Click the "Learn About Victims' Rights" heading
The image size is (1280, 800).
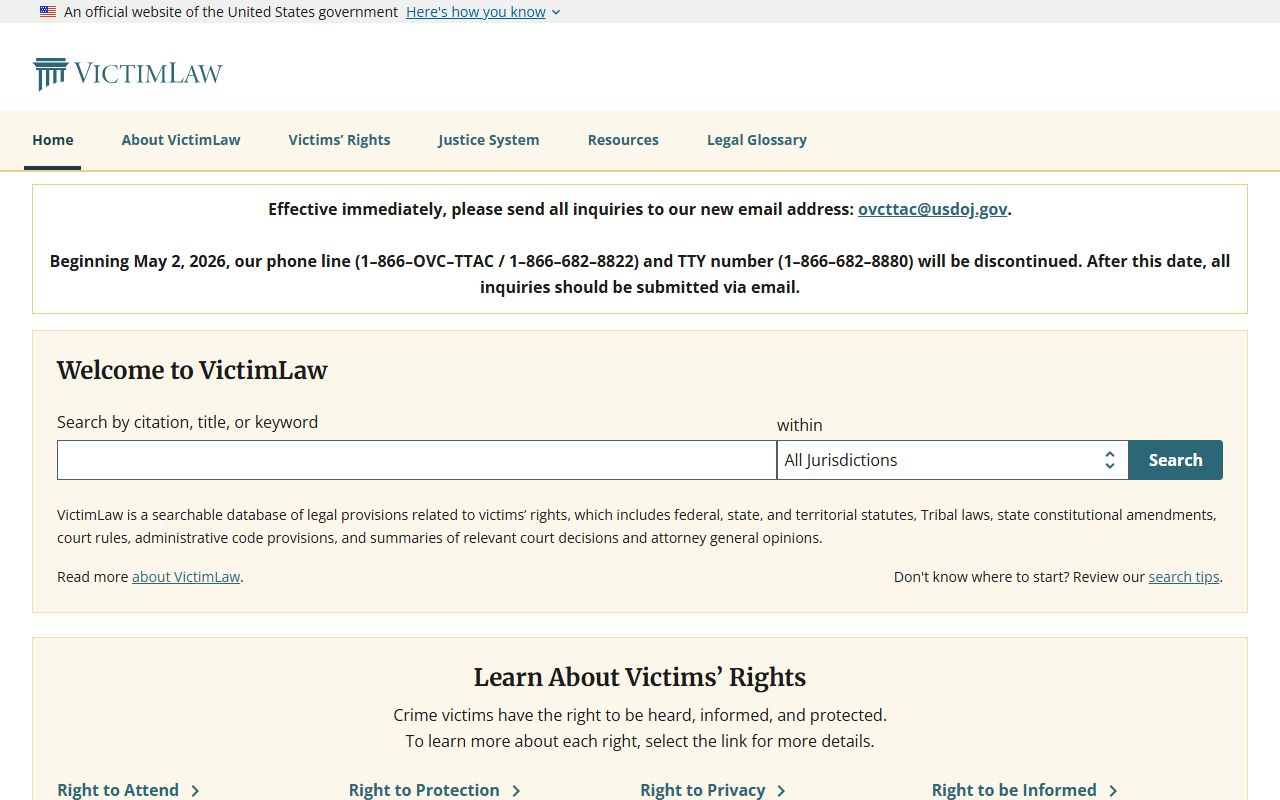point(640,677)
